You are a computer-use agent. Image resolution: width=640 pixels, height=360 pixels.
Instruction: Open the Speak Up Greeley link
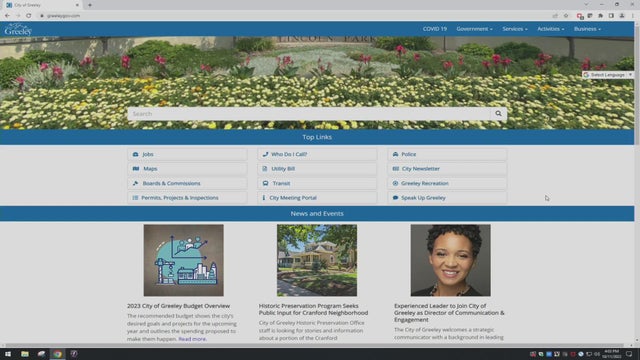(x=447, y=198)
